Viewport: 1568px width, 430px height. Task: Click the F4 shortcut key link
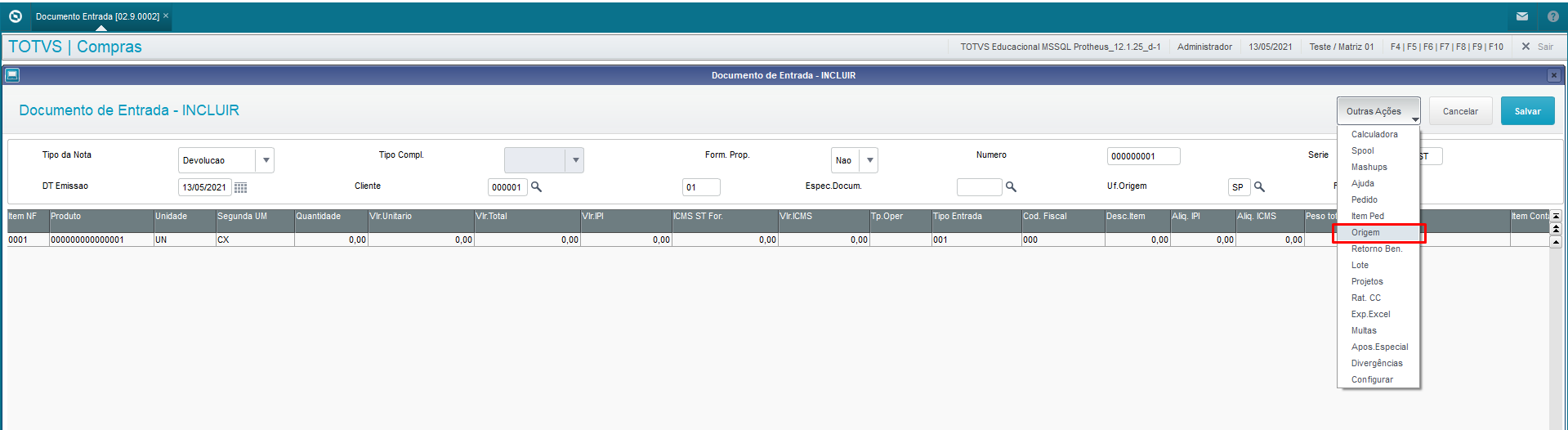point(1396,47)
